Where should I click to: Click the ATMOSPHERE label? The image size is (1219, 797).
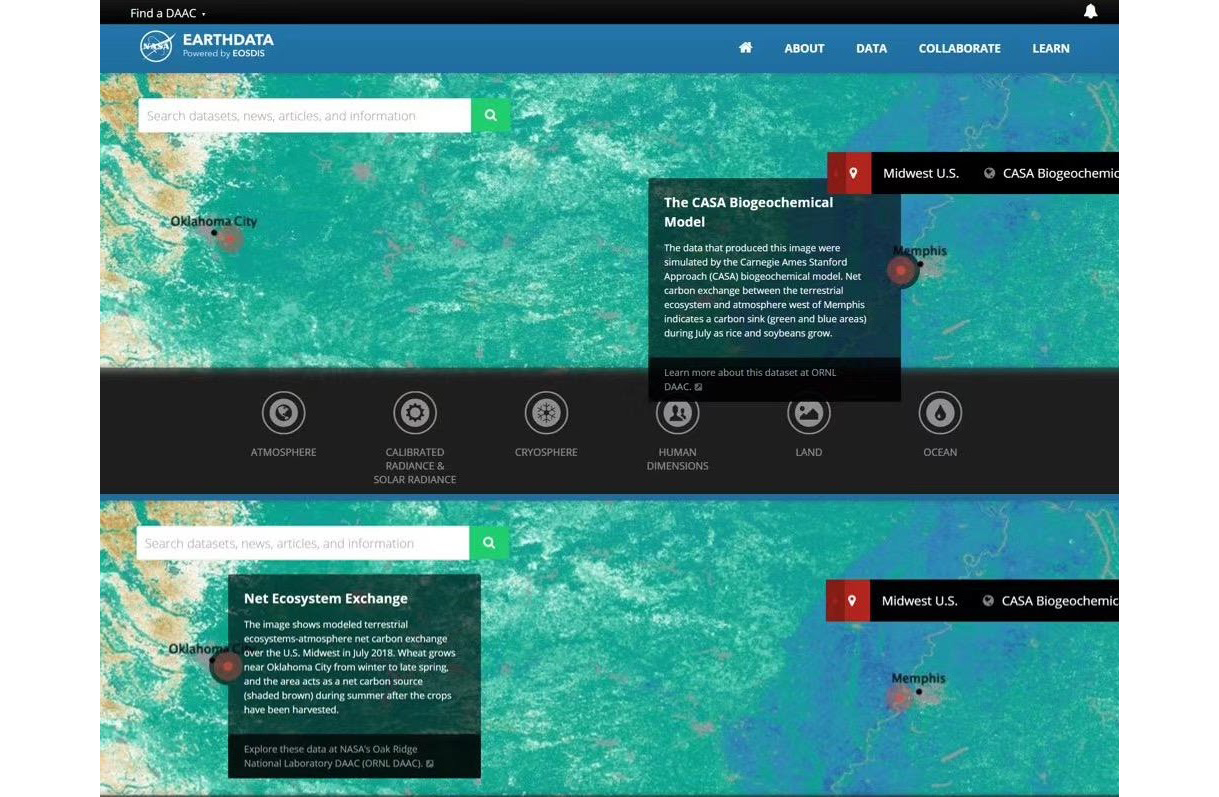[284, 452]
